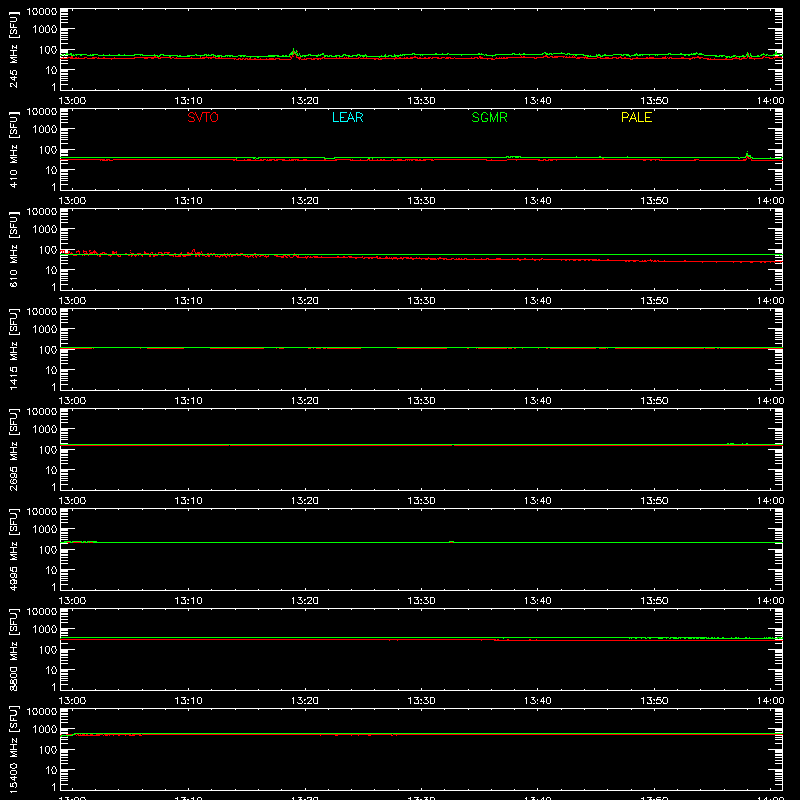Click the 10000 tick on the 4995 MHz axis
Image resolution: width=800 pixels, height=800 pixels.
tap(42, 512)
